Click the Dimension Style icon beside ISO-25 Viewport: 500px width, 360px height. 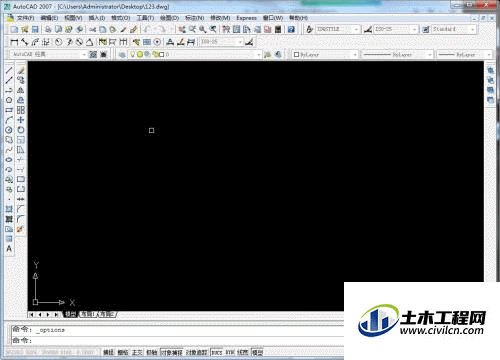(x=368, y=30)
